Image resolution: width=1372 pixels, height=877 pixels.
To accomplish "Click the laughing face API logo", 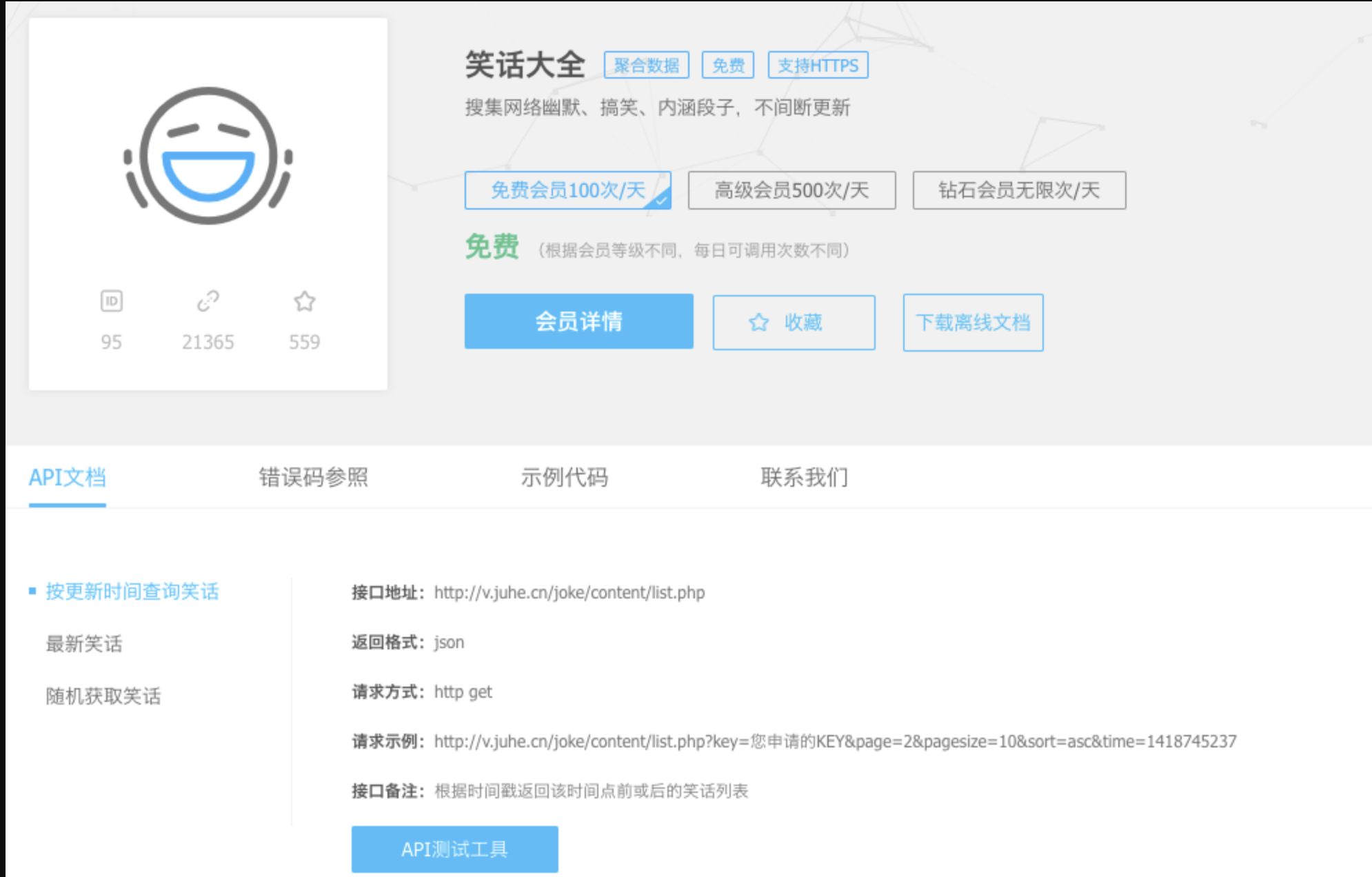I will tap(208, 156).
